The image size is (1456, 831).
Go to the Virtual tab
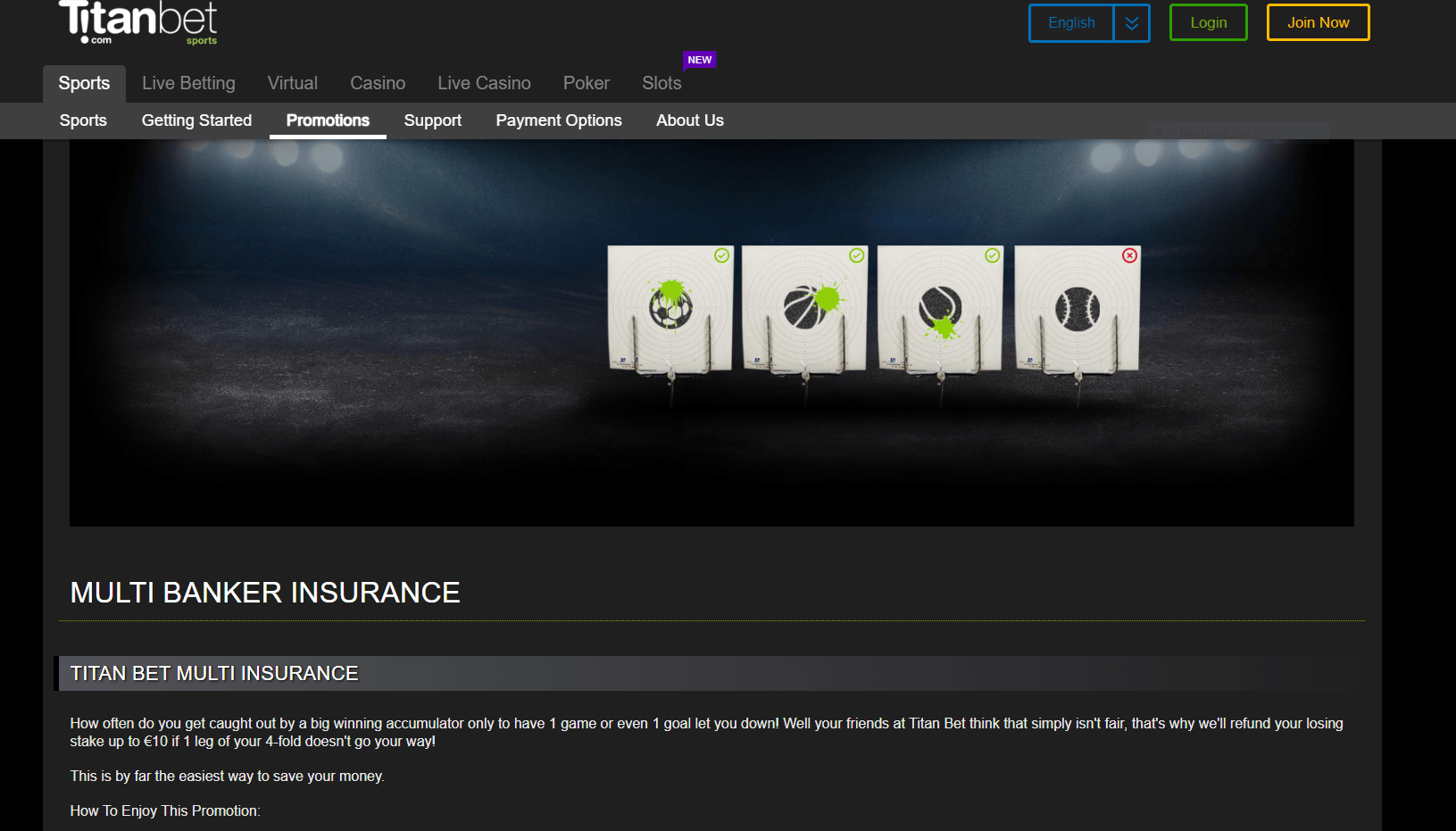pyautogui.click(x=293, y=83)
